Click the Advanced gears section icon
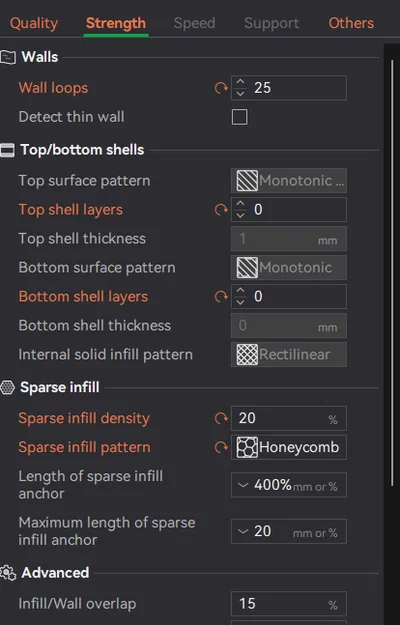Screen dimensions: 400x625 tap(8, 573)
